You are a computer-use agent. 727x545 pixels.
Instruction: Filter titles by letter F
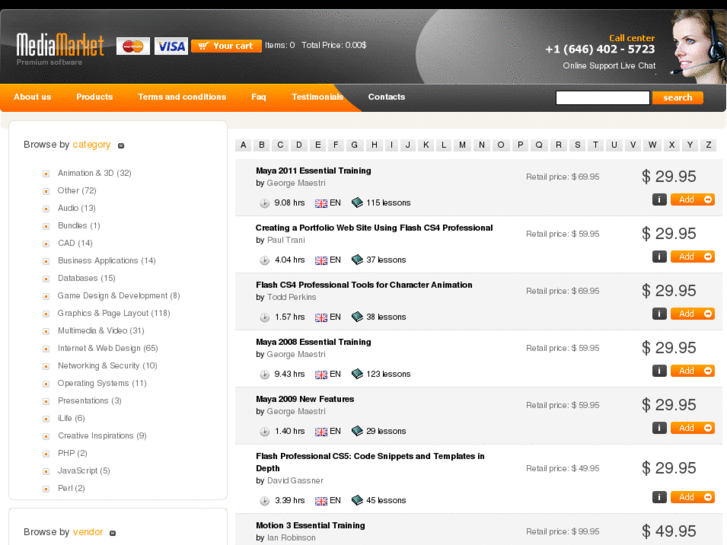(336, 145)
